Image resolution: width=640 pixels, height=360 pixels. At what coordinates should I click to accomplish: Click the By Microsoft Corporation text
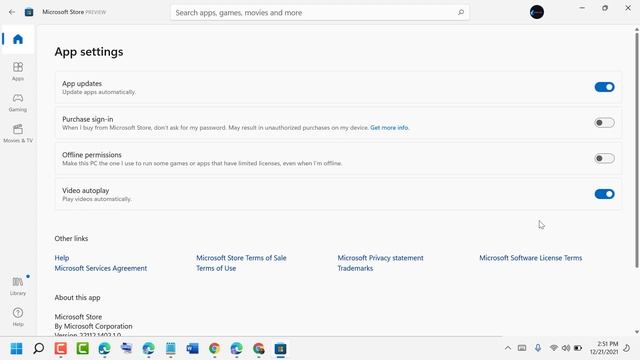(93, 326)
